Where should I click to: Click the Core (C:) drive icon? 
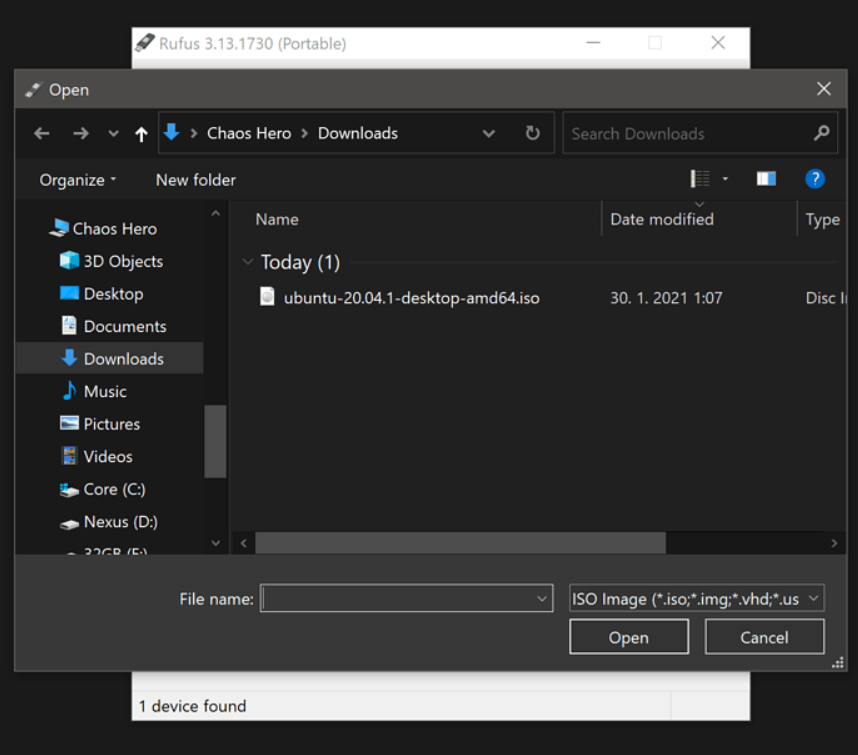pyautogui.click(x=69, y=490)
